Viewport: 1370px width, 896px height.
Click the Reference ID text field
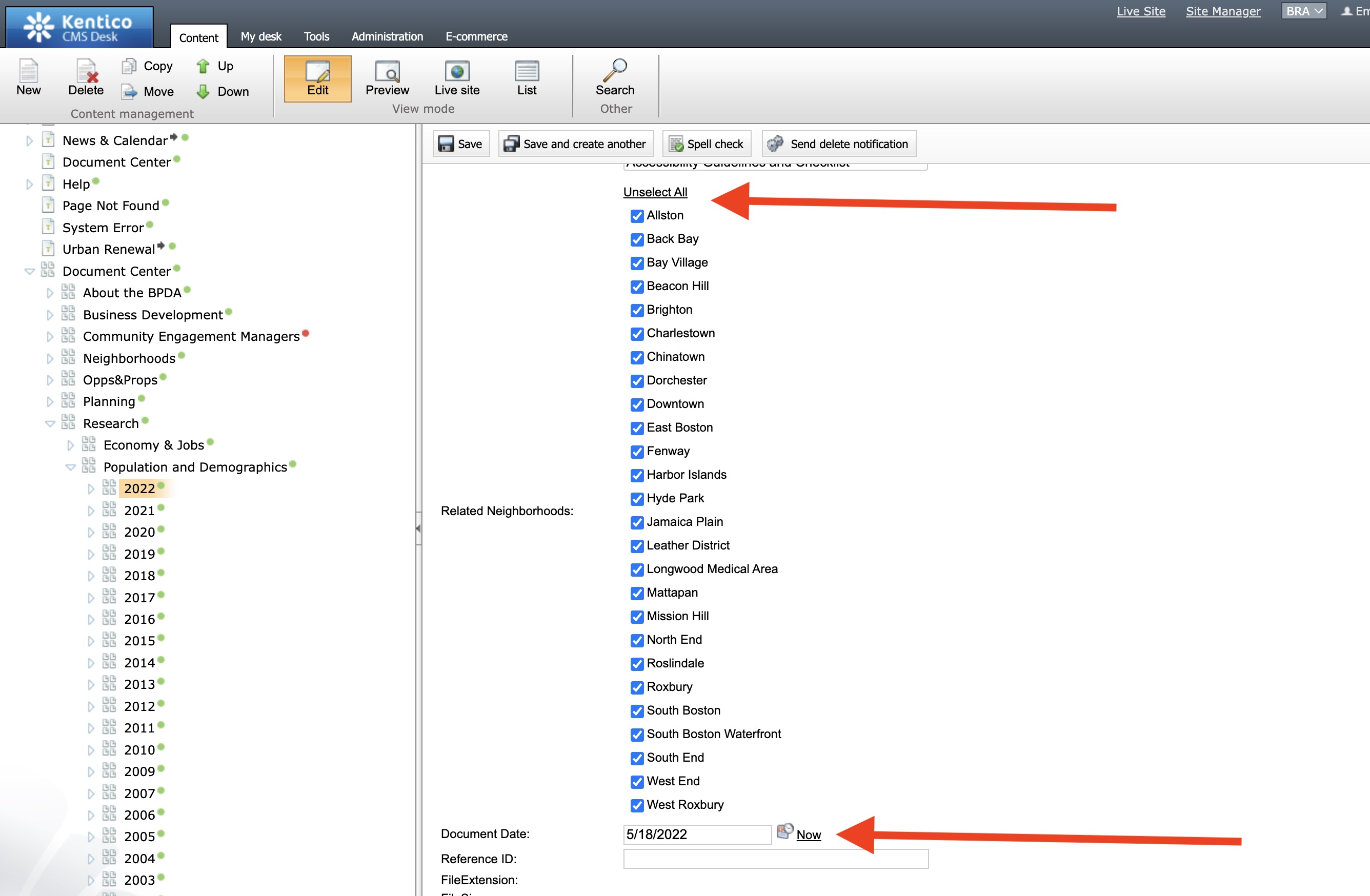pyautogui.click(x=775, y=859)
